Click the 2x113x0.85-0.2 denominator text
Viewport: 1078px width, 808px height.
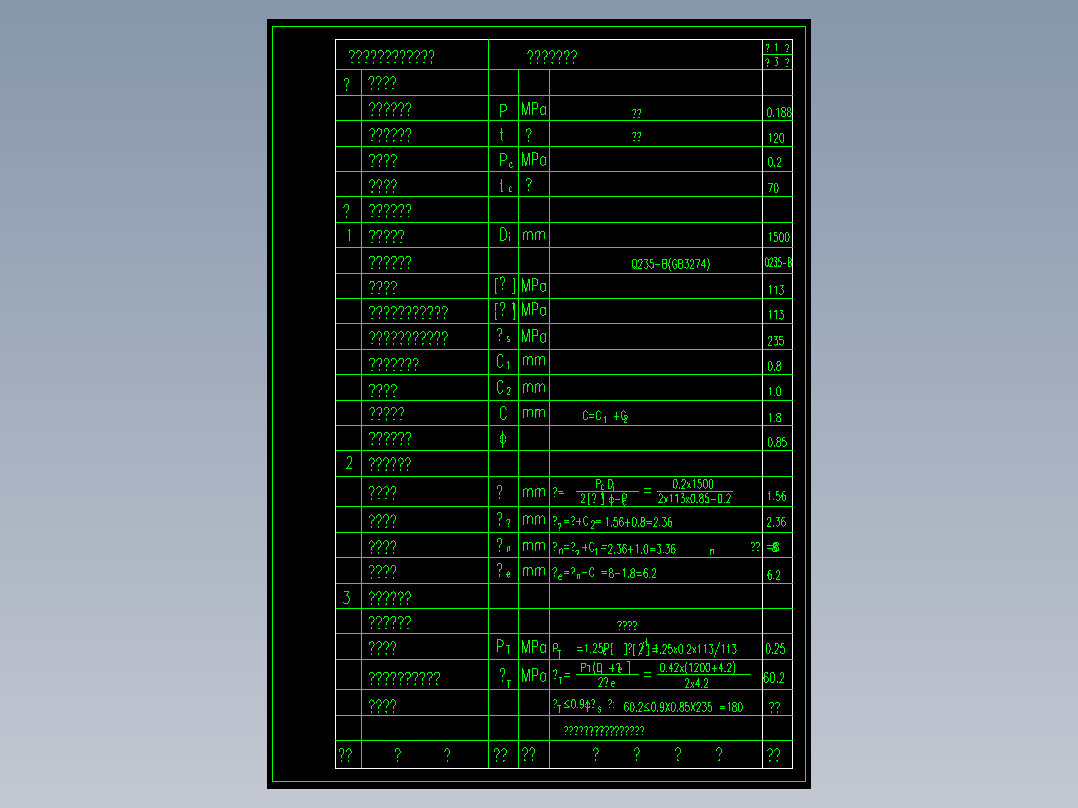[694, 499]
